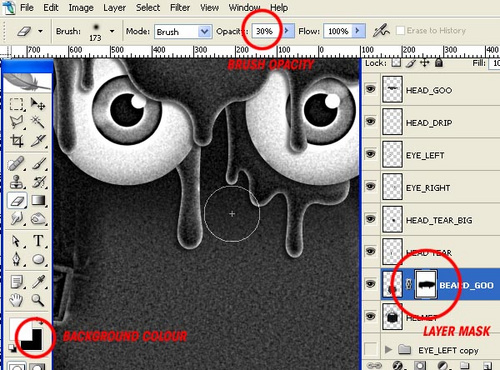The height and width of the screenshot is (370, 500).
Task: Open the Filter menu
Action: [180, 7]
